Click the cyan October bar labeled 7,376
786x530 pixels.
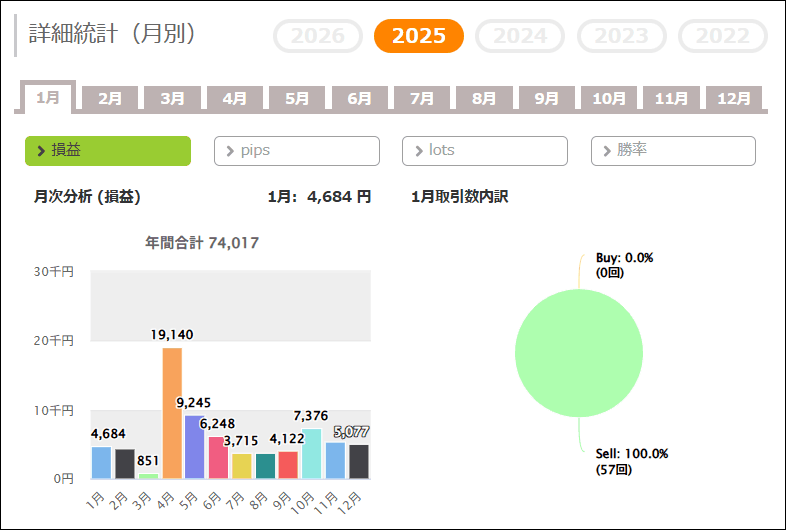point(311,454)
